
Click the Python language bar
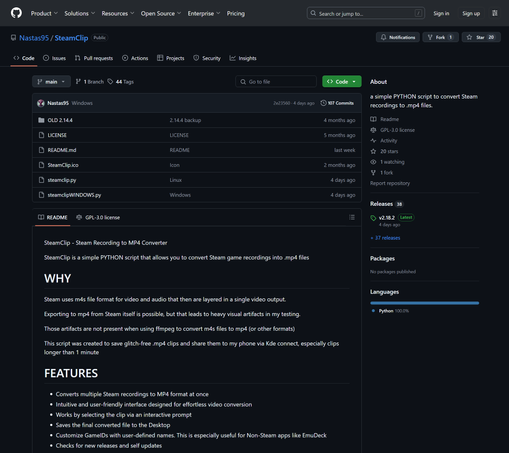[424, 303]
